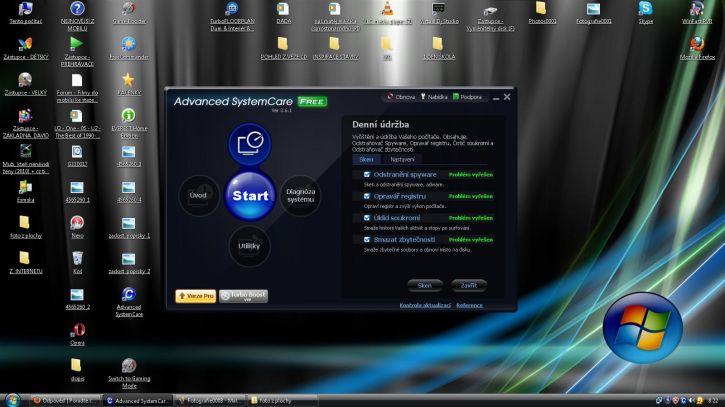The image size is (725, 407).
Task: Click the yellow Verze Pro button
Action: 196,296
